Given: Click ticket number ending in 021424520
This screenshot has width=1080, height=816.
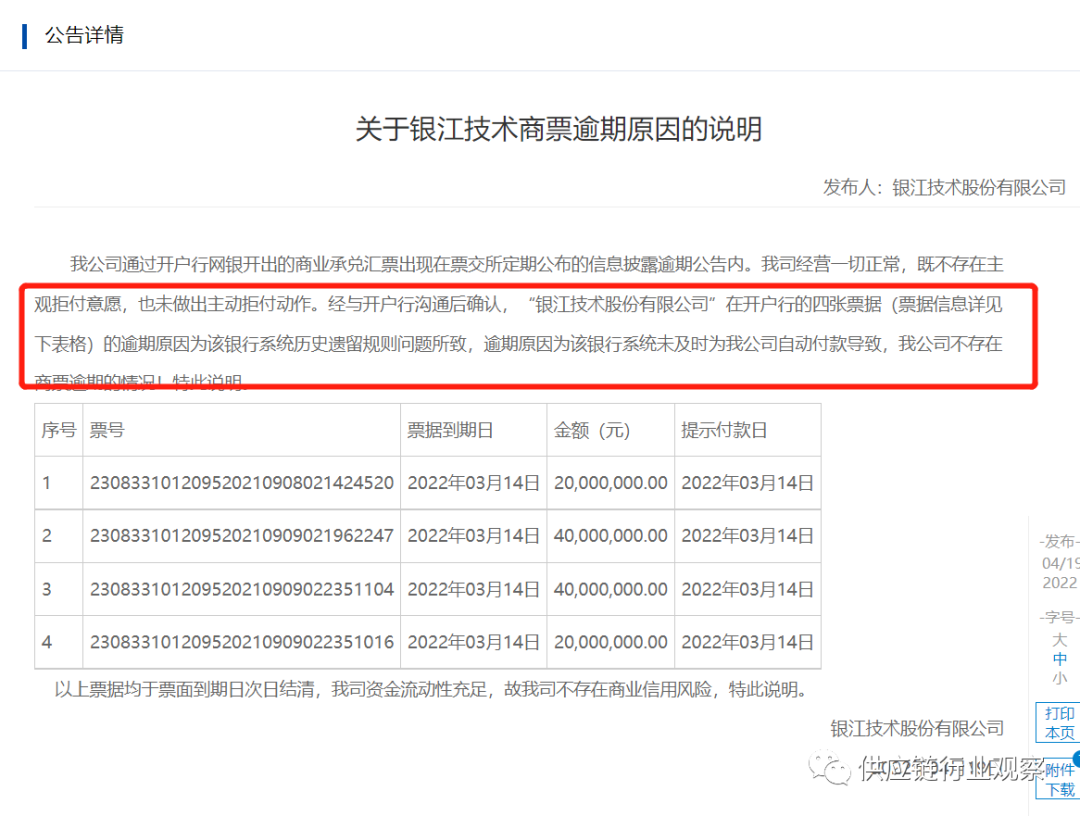Looking at the screenshot, I should 242,483.
